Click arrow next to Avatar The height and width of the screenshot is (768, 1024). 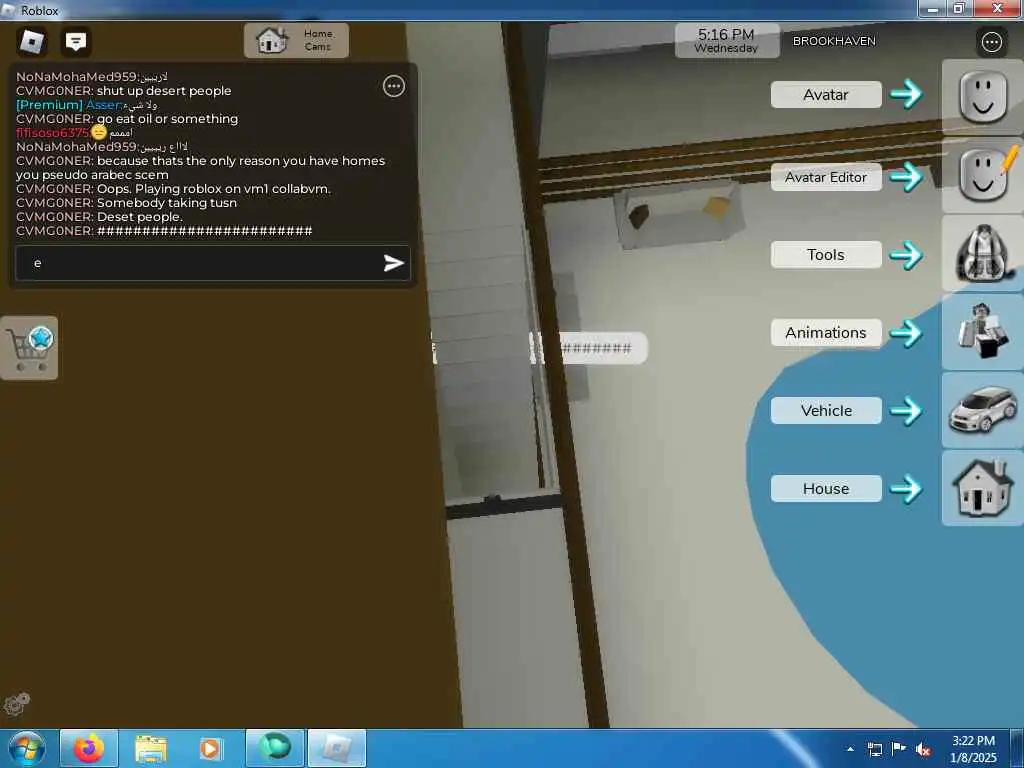pos(906,94)
